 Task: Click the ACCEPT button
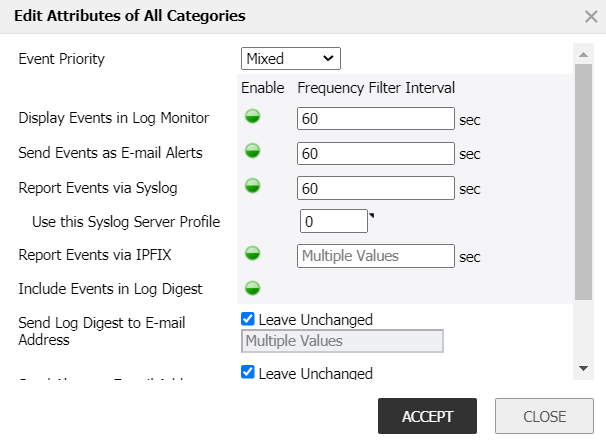coord(427,416)
